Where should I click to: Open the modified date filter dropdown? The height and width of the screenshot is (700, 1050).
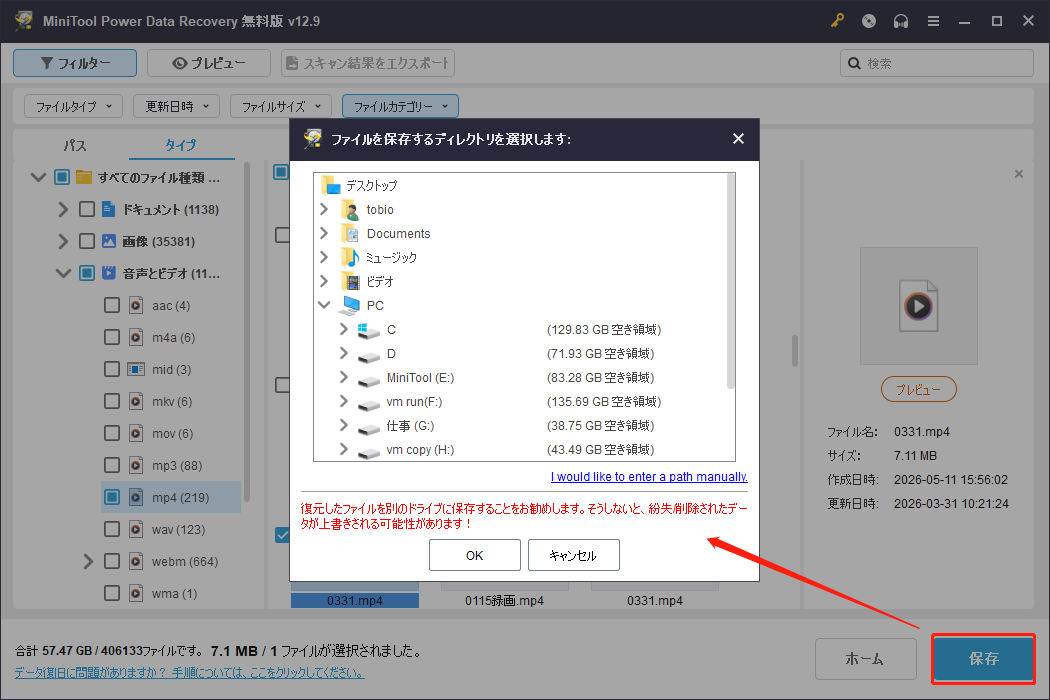(x=177, y=106)
